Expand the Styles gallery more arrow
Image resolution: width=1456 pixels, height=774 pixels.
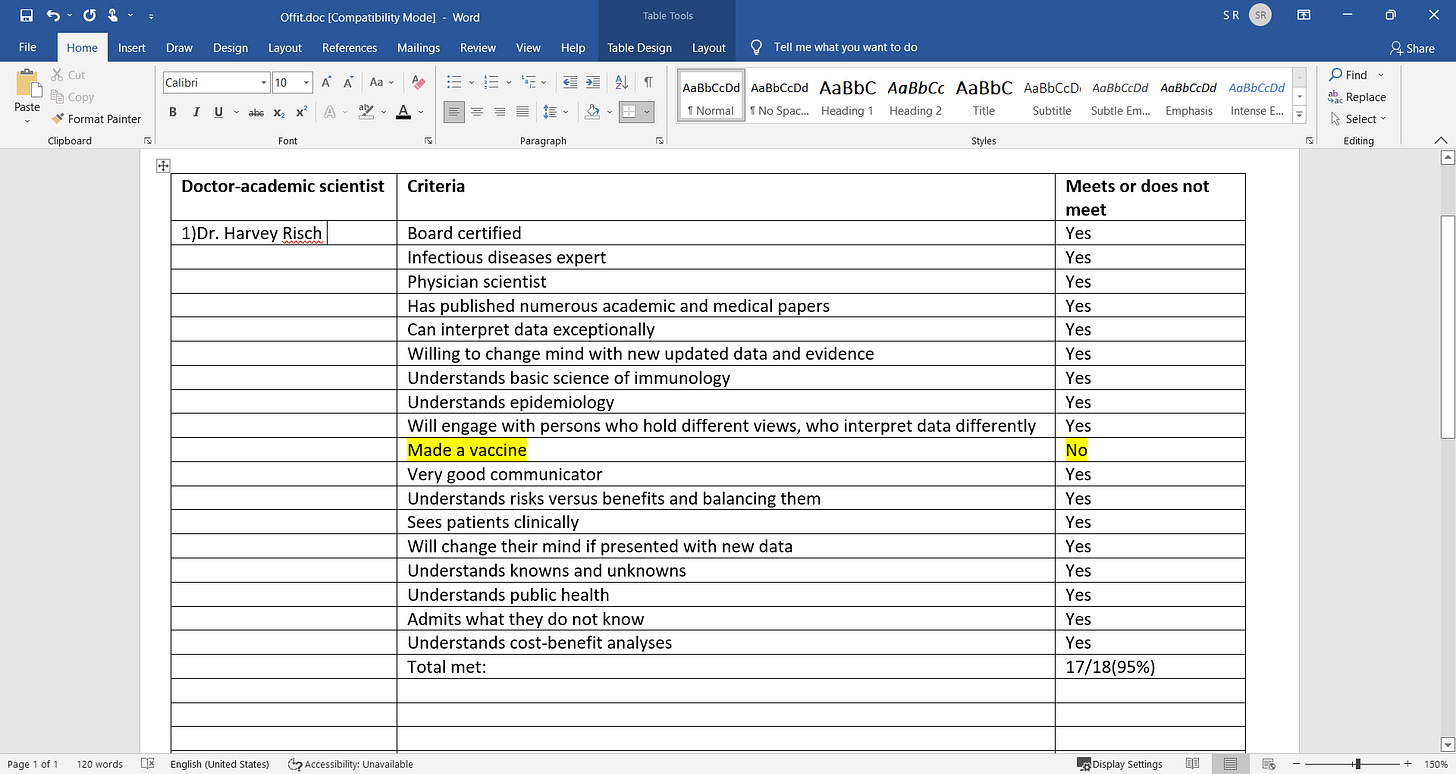click(x=1300, y=115)
